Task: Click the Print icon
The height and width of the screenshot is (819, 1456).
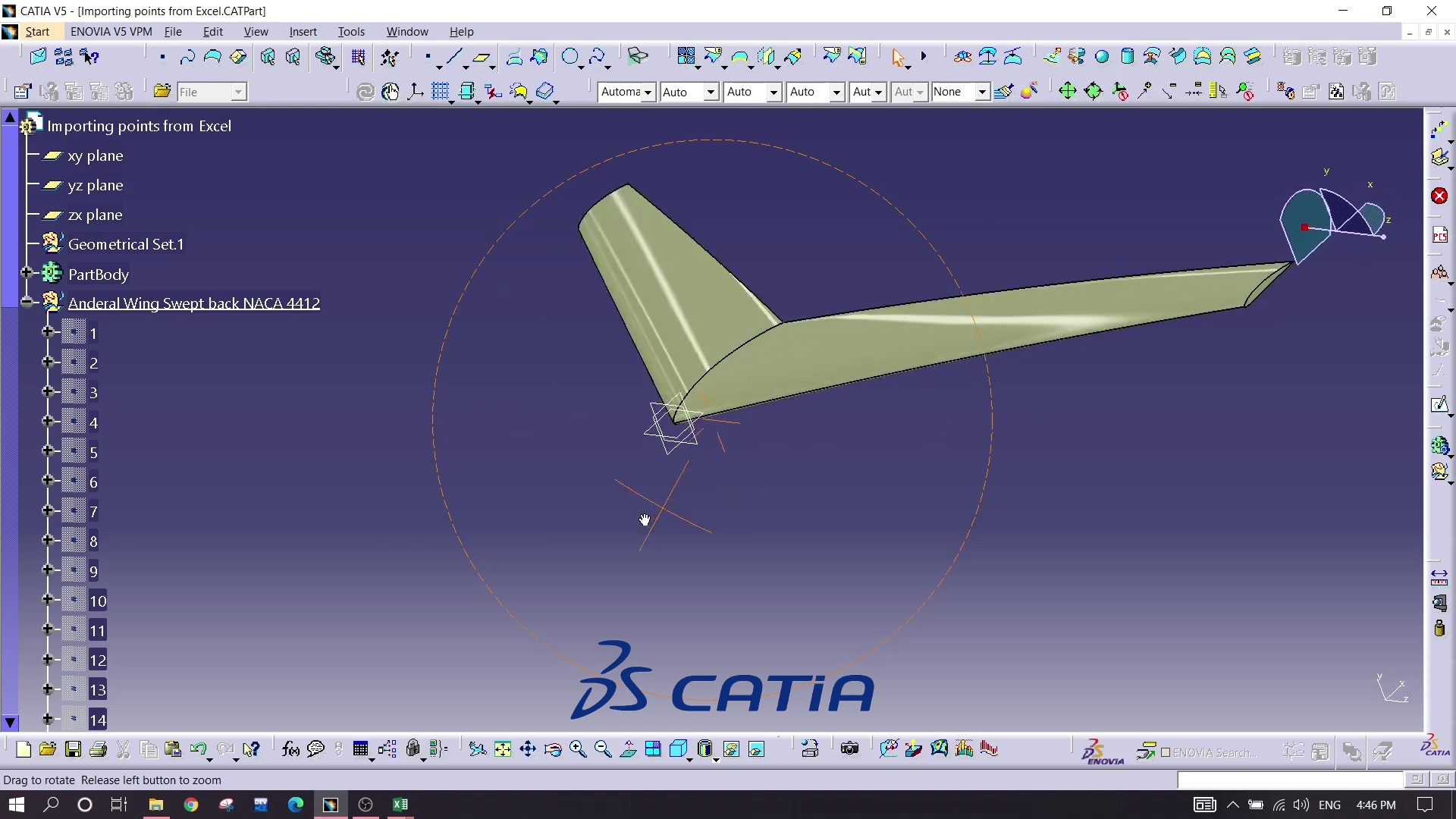Action: 98,749
